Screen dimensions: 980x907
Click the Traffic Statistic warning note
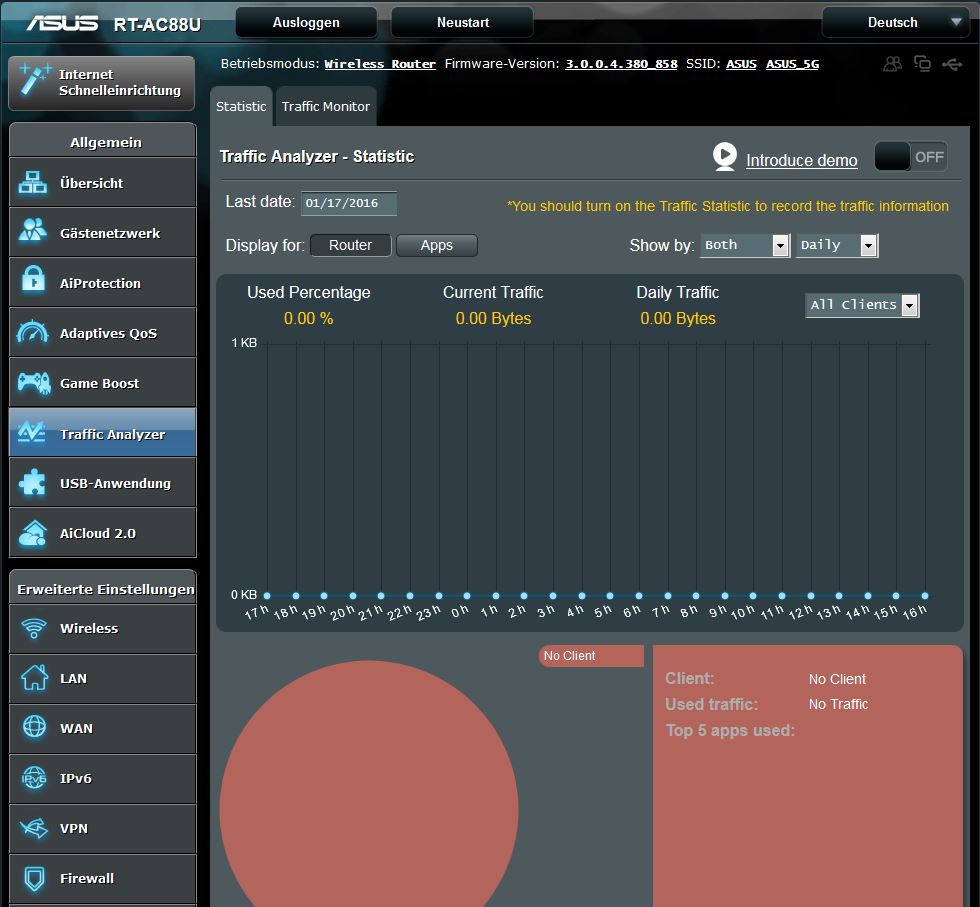(728, 206)
